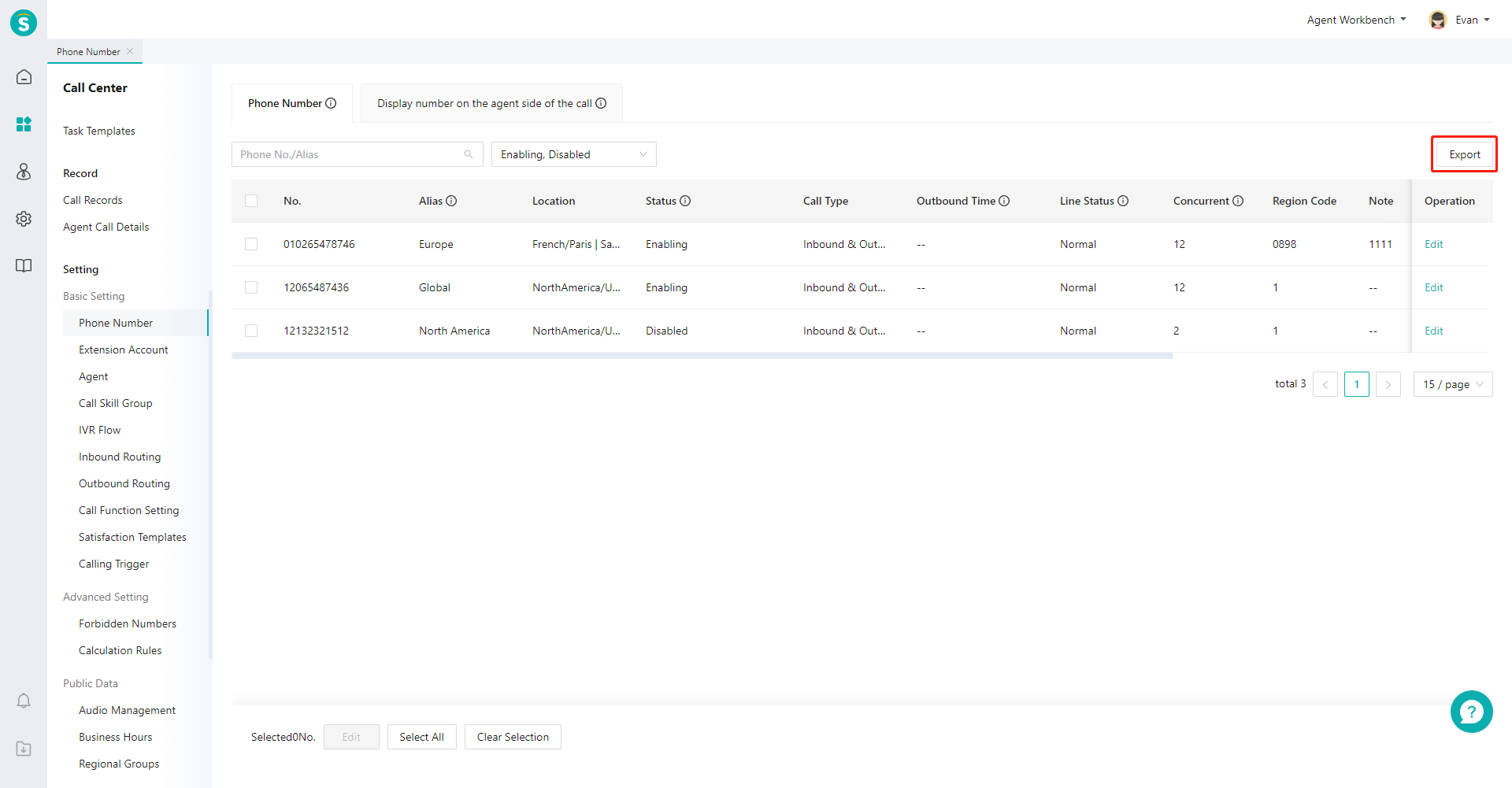Click the search magnifier icon
Viewport: 1512px width, 788px height.
(469, 154)
